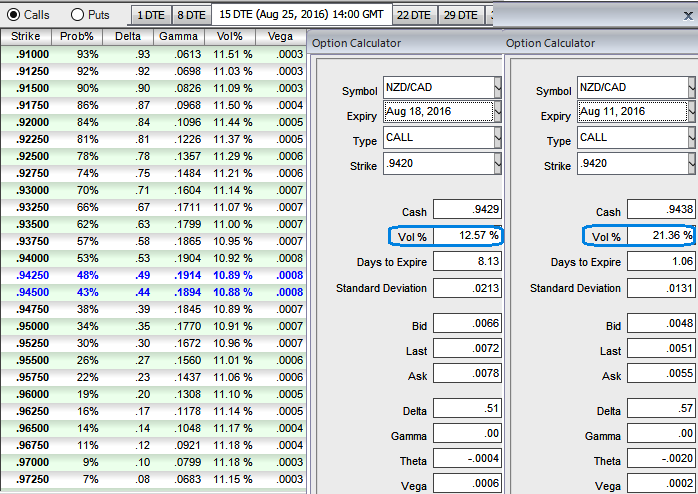
Task: Click the Vol % field showing 12.57 %
Action: click(469, 236)
